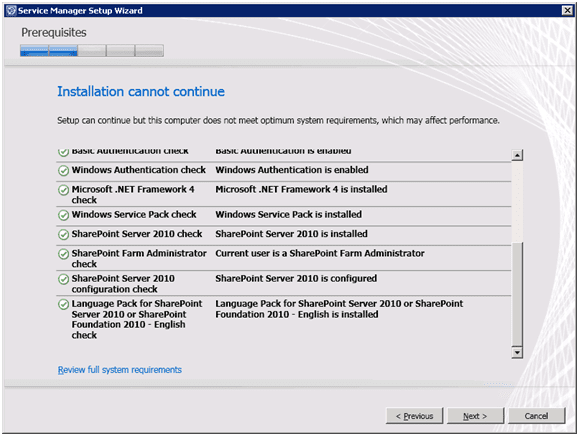Image resolution: width=579 pixels, height=436 pixels.
Task: Go back with the Previous button
Action: (x=414, y=416)
